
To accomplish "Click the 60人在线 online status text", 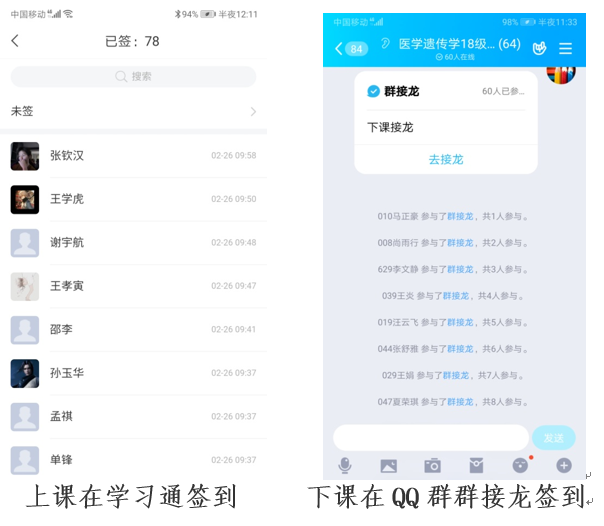I will click(x=455, y=57).
